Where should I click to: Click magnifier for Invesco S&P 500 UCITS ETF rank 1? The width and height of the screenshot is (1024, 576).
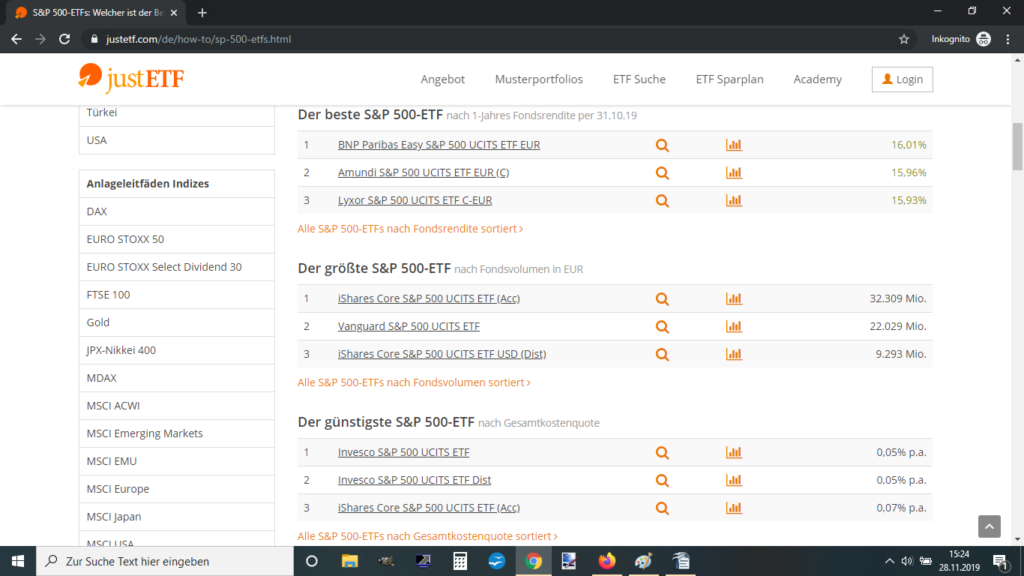click(x=662, y=453)
